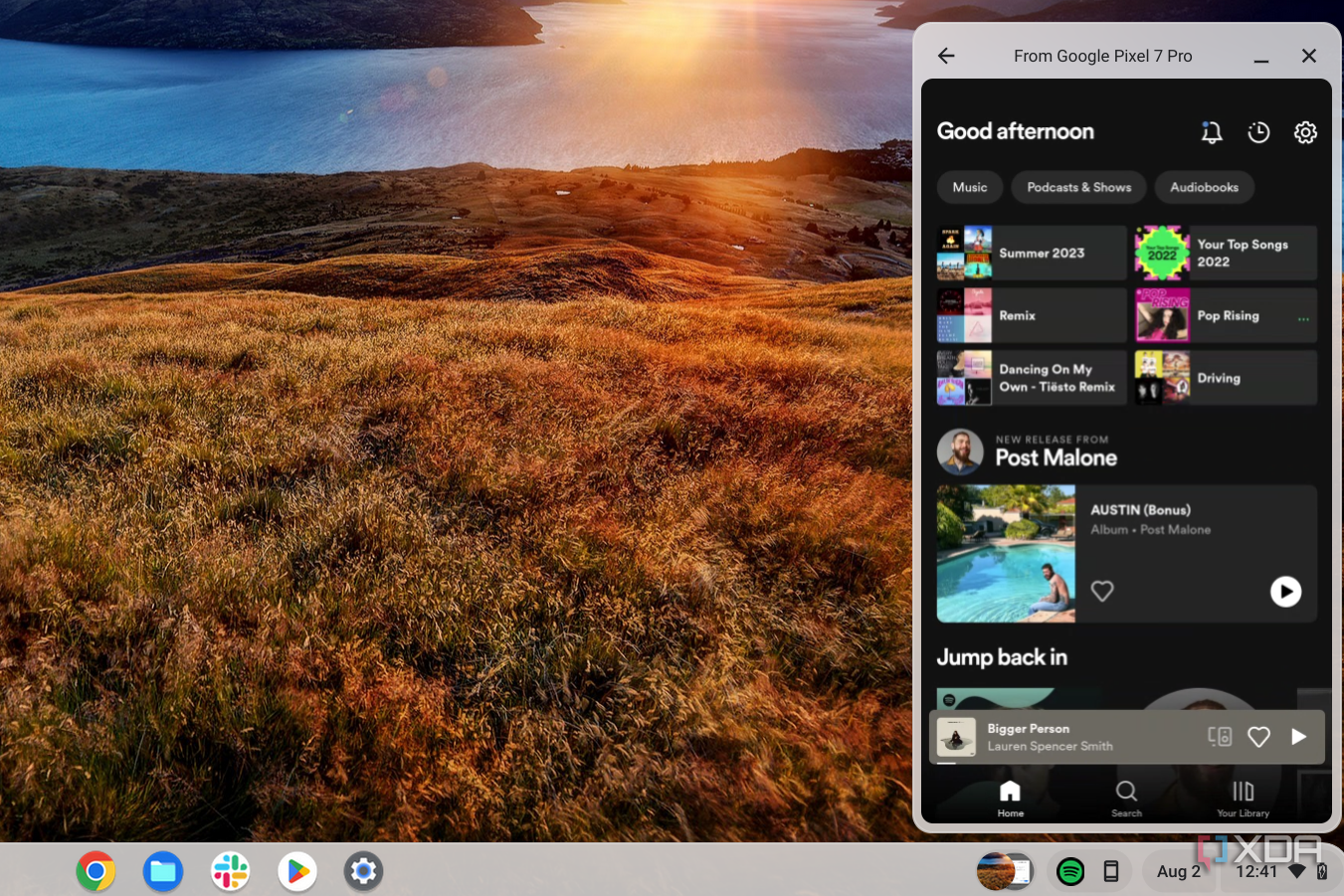1344x896 pixels.
Task: Open recently played history clock icon
Action: (x=1258, y=132)
